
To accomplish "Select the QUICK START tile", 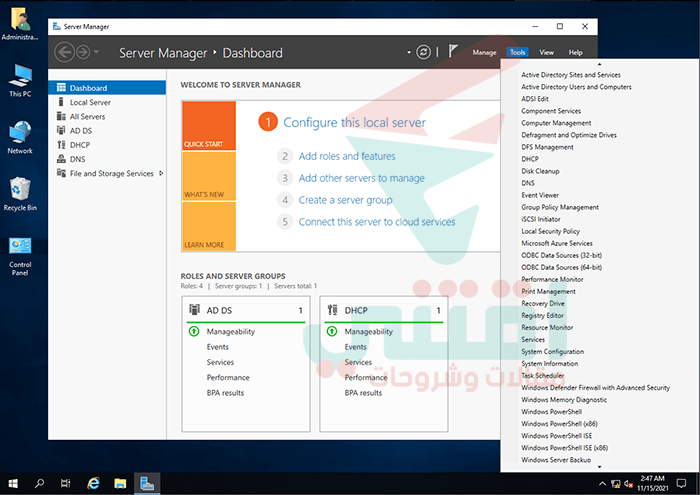I will pyautogui.click(x=209, y=125).
